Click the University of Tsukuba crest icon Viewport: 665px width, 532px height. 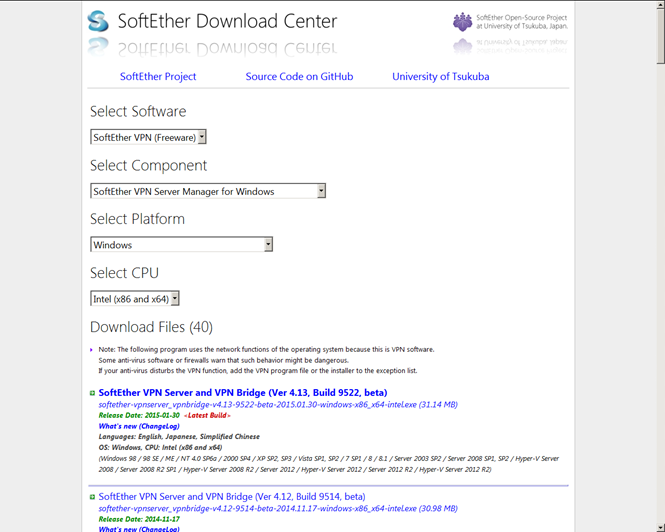point(462,22)
